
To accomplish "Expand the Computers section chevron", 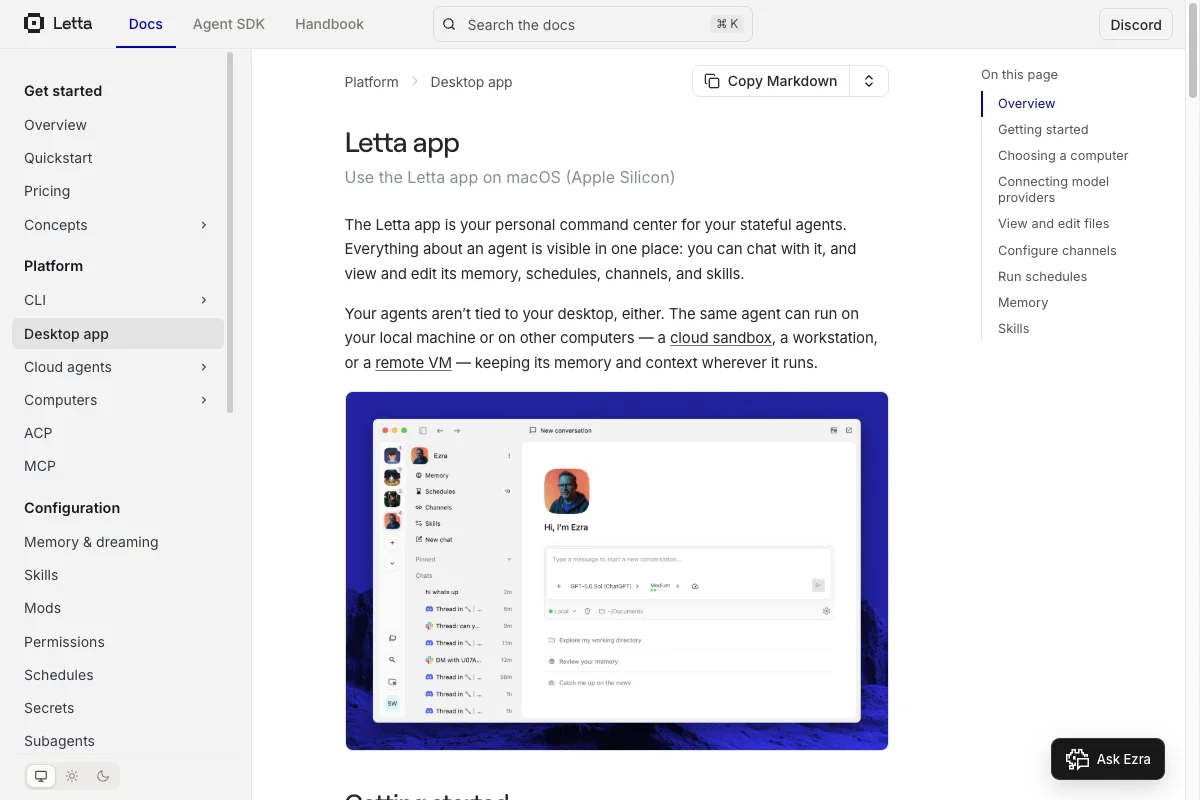I will pyautogui.click(x=204, y=400).
